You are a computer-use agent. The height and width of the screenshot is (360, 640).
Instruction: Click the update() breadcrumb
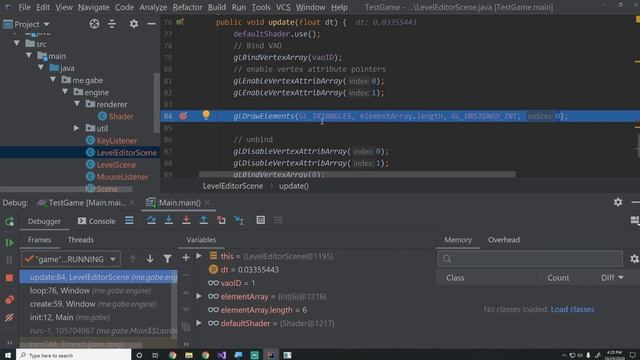coord(293,186)
